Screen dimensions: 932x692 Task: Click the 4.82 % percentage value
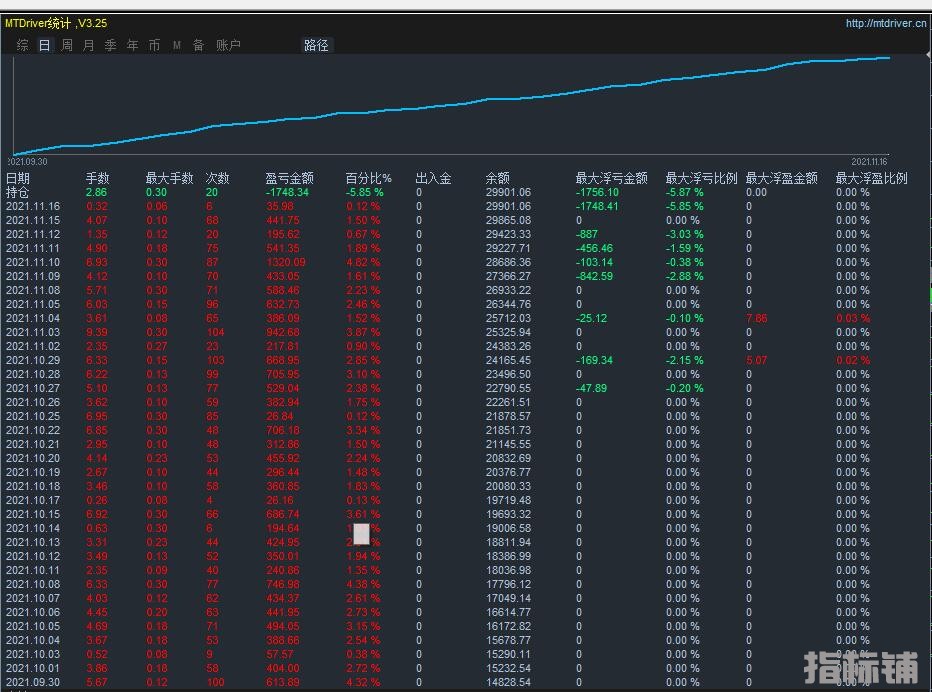[363, 262]
